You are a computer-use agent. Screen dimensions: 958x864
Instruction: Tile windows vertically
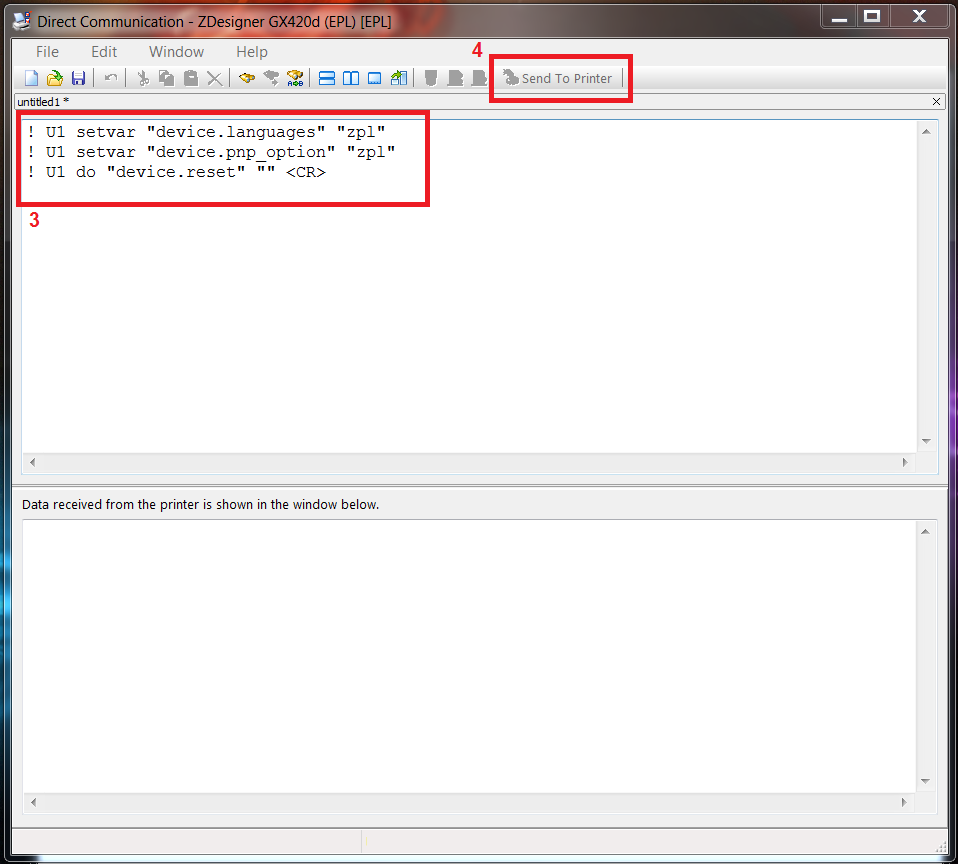pos(351,78)
